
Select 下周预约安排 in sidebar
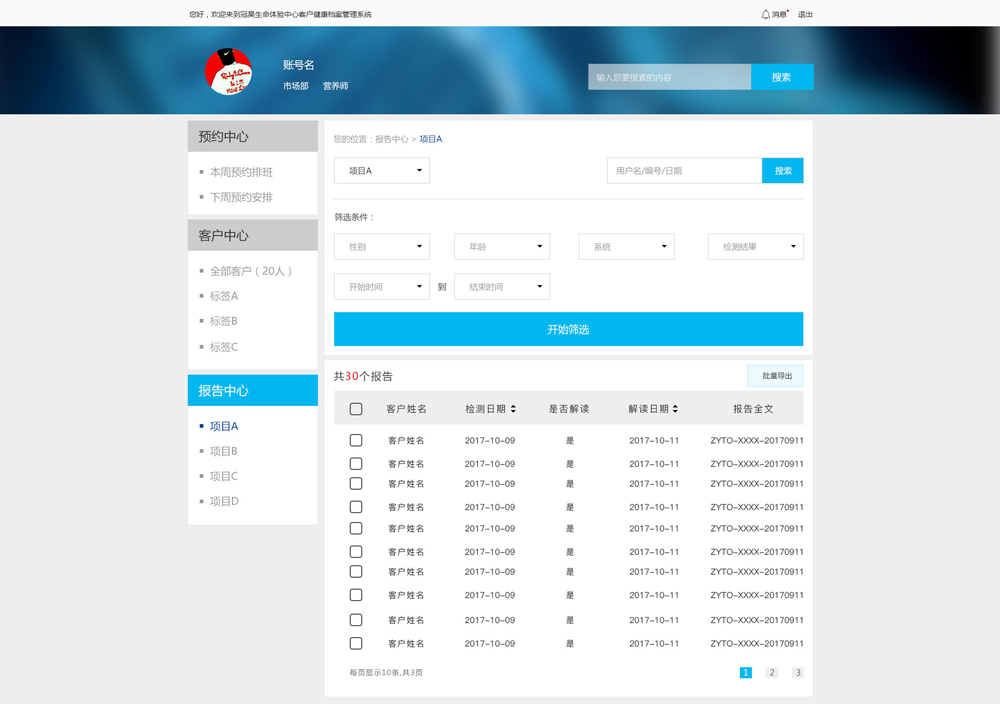click(241, 197)
